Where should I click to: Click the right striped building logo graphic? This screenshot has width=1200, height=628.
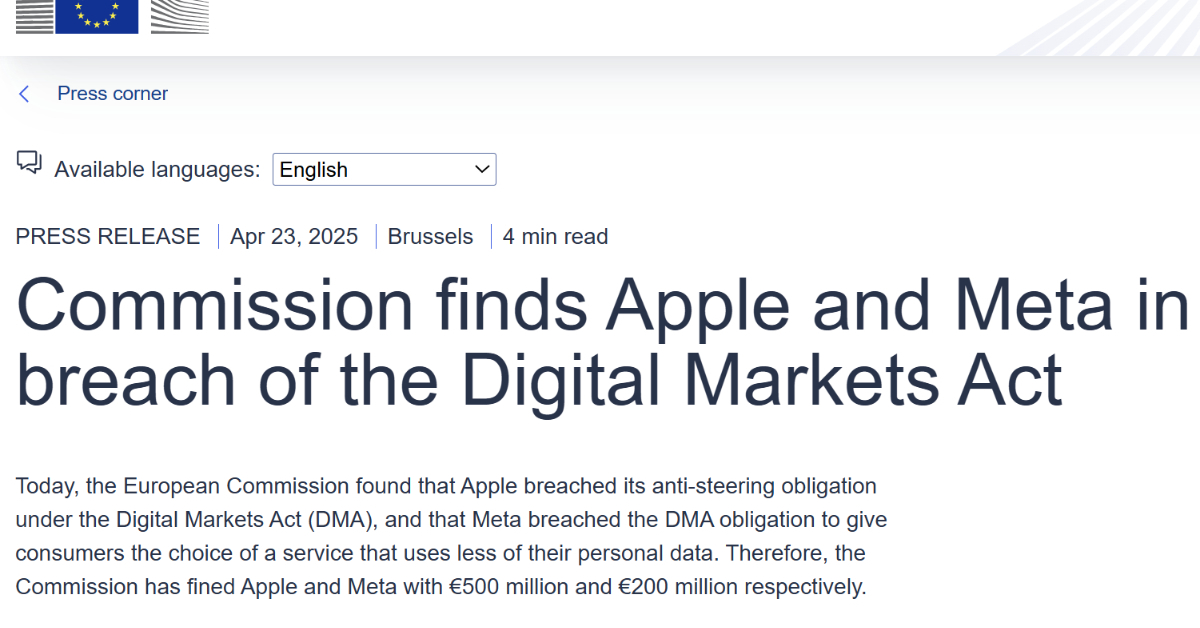(x=180, y=17)
